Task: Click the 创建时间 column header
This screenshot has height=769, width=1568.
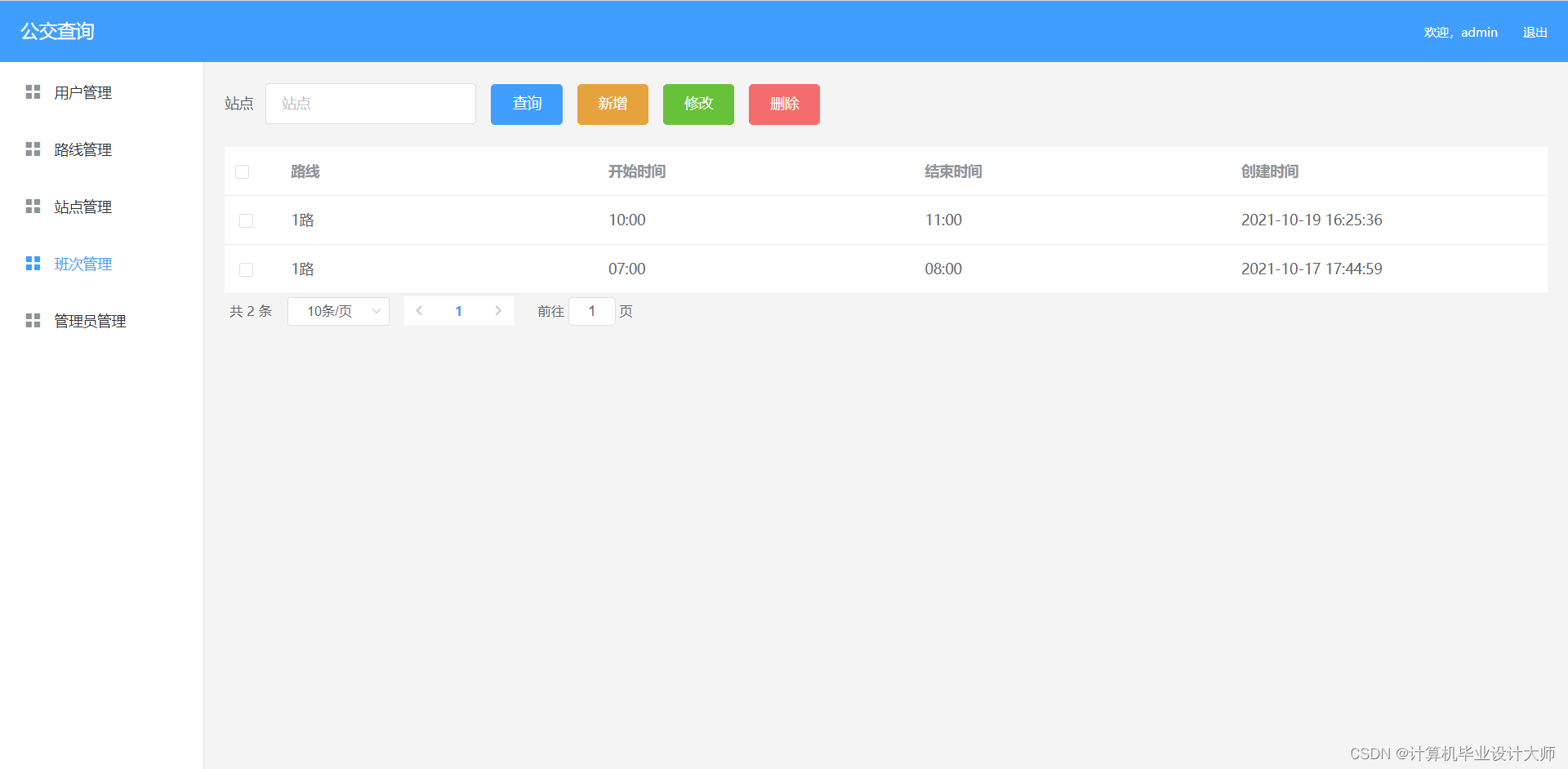Action: (x=1270, y=171)
